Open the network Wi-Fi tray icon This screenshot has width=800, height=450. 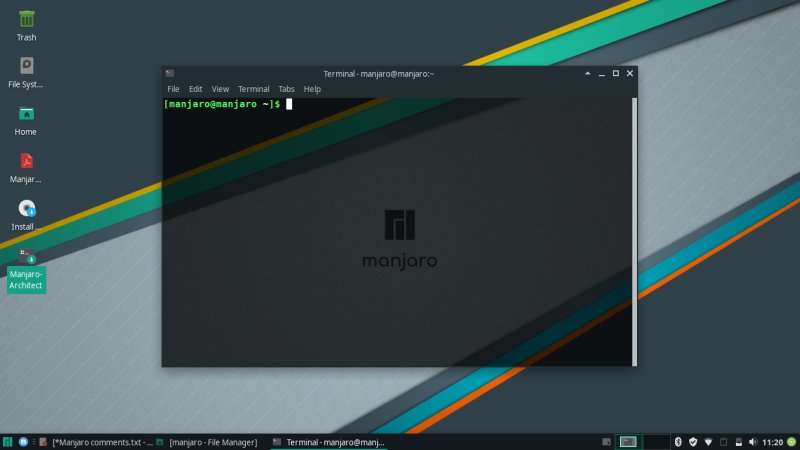click(708, 442)
